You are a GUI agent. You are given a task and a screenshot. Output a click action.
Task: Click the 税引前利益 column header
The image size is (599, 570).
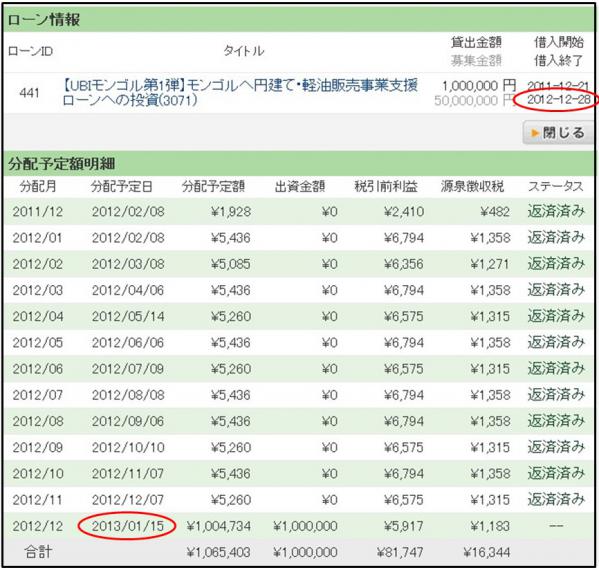(386, 186)
